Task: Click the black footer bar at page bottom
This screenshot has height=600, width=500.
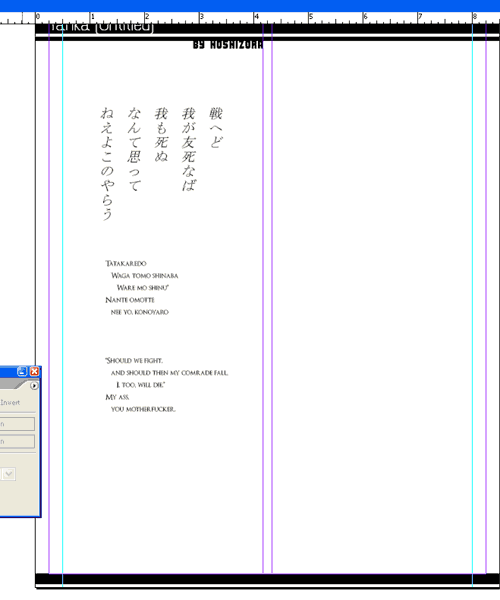Action: [x=267, y=579]
